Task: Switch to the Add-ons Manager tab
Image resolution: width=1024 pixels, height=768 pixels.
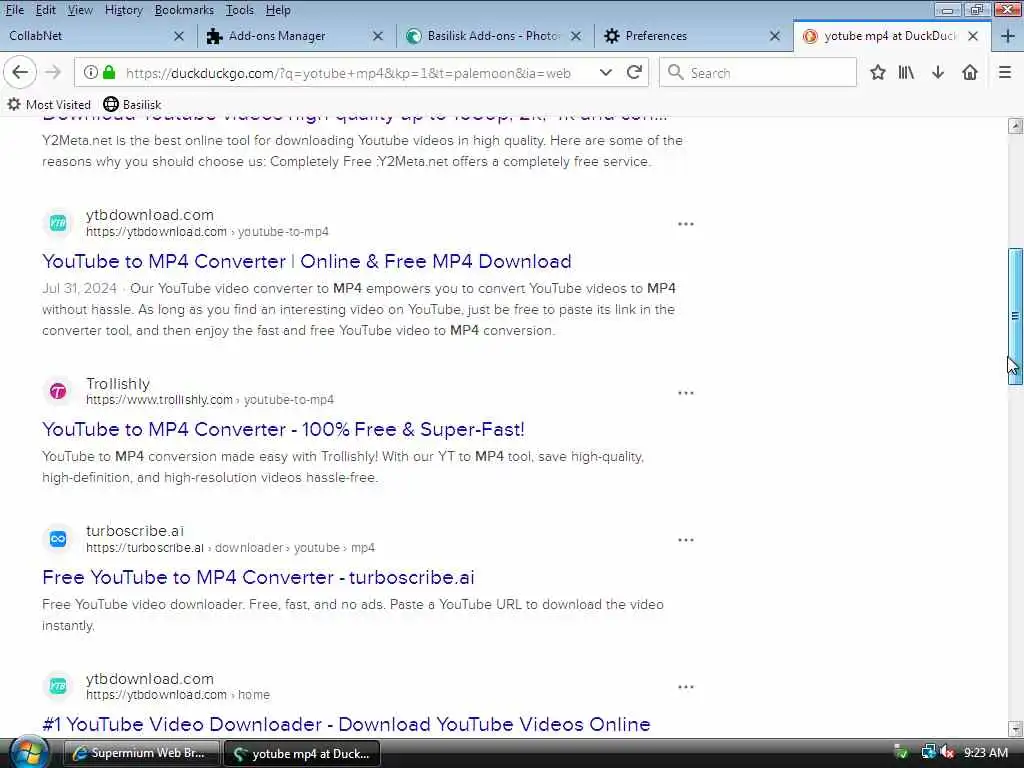Action: coord(296,36)
